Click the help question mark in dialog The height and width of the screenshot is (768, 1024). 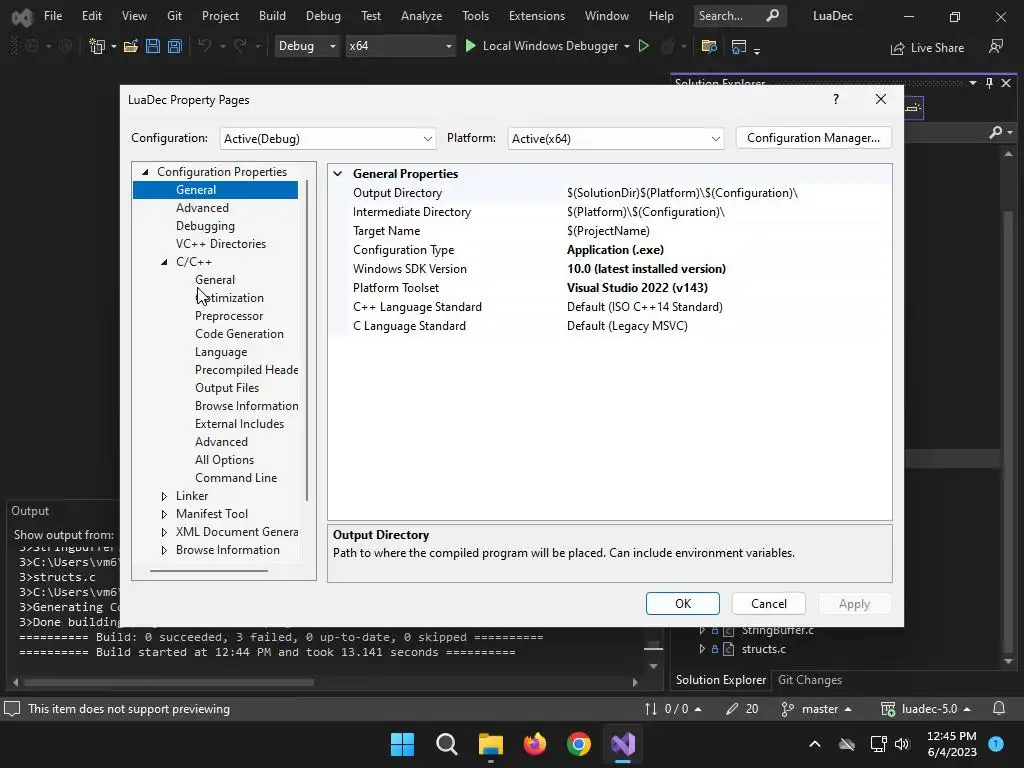tap(836, 99)
